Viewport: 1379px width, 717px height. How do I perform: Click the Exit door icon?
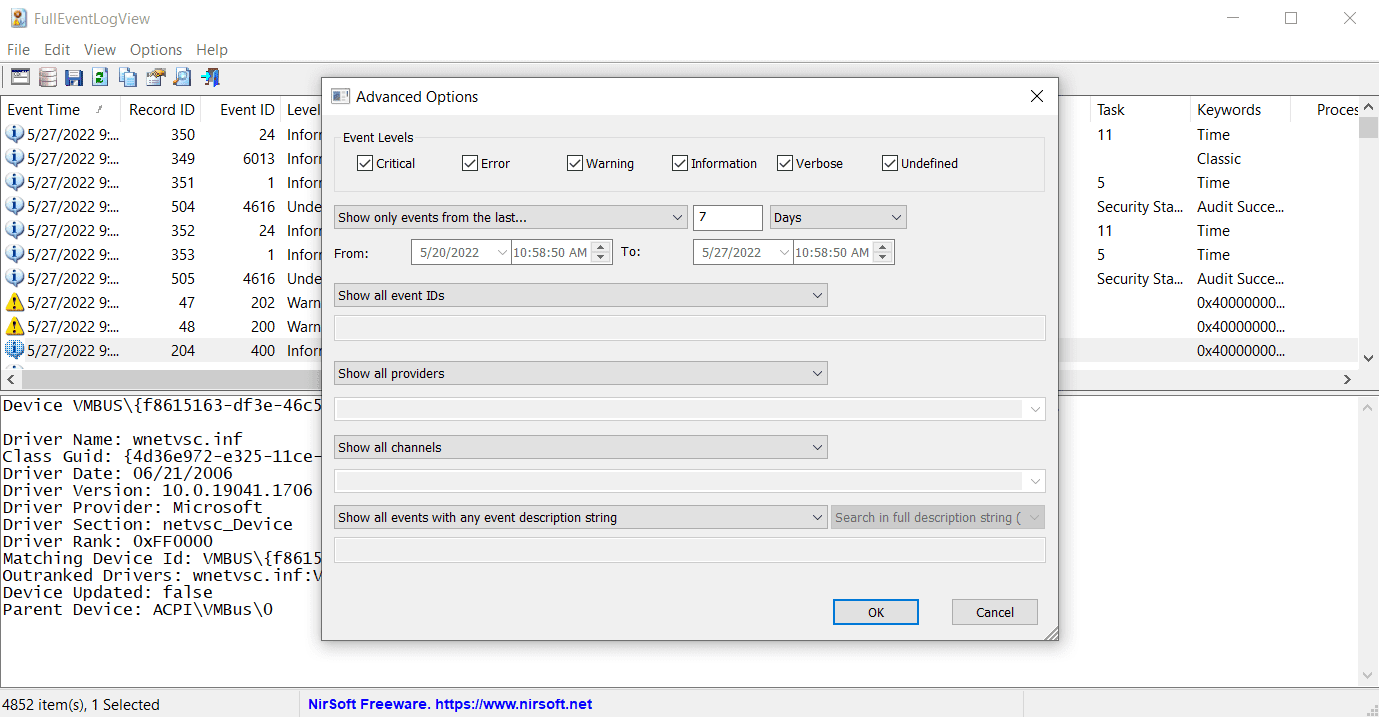point(210,77)
